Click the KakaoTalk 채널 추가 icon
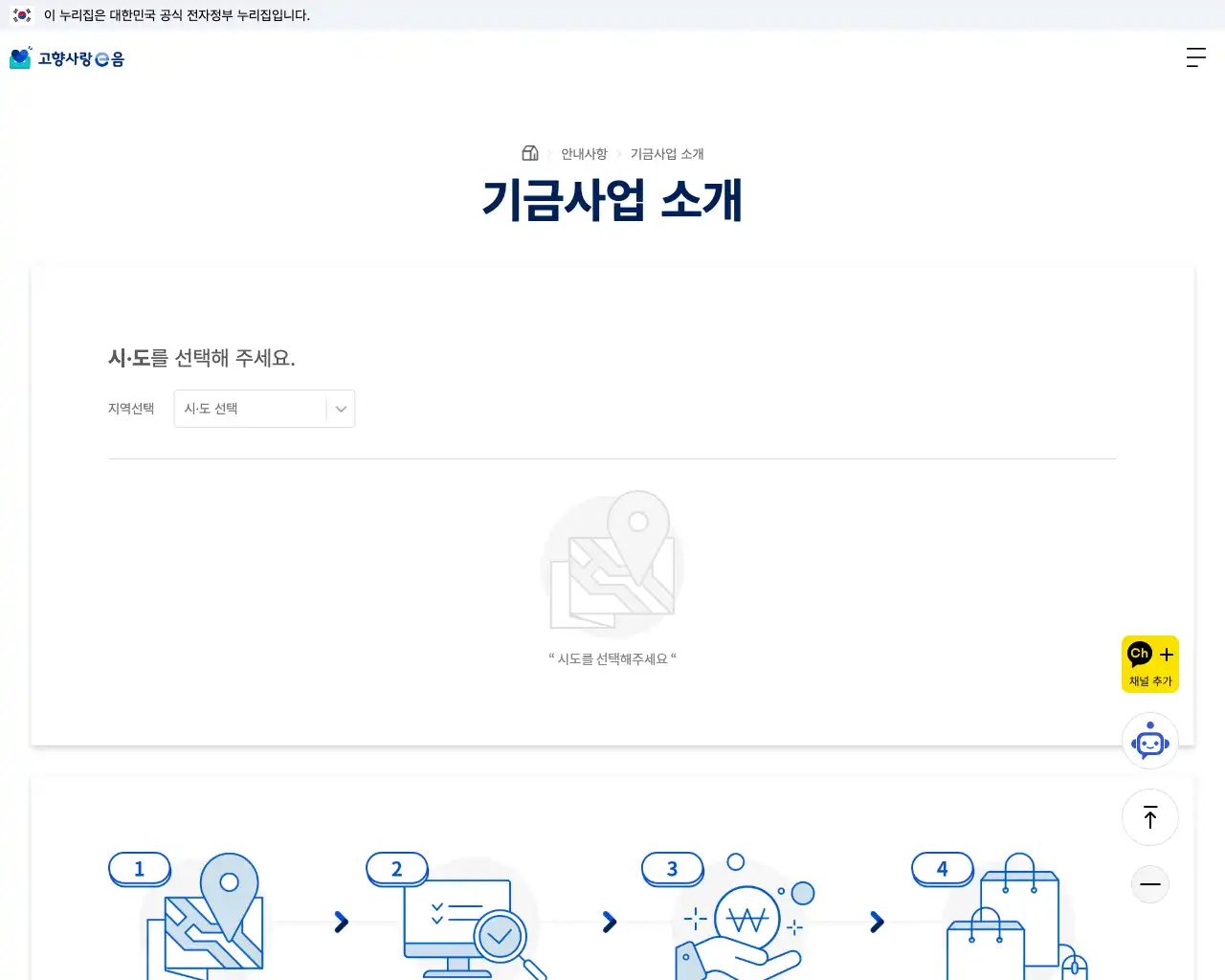The width and height of the screenshot is (1225, 980). pyautogui.click(x=1149, y=663)
